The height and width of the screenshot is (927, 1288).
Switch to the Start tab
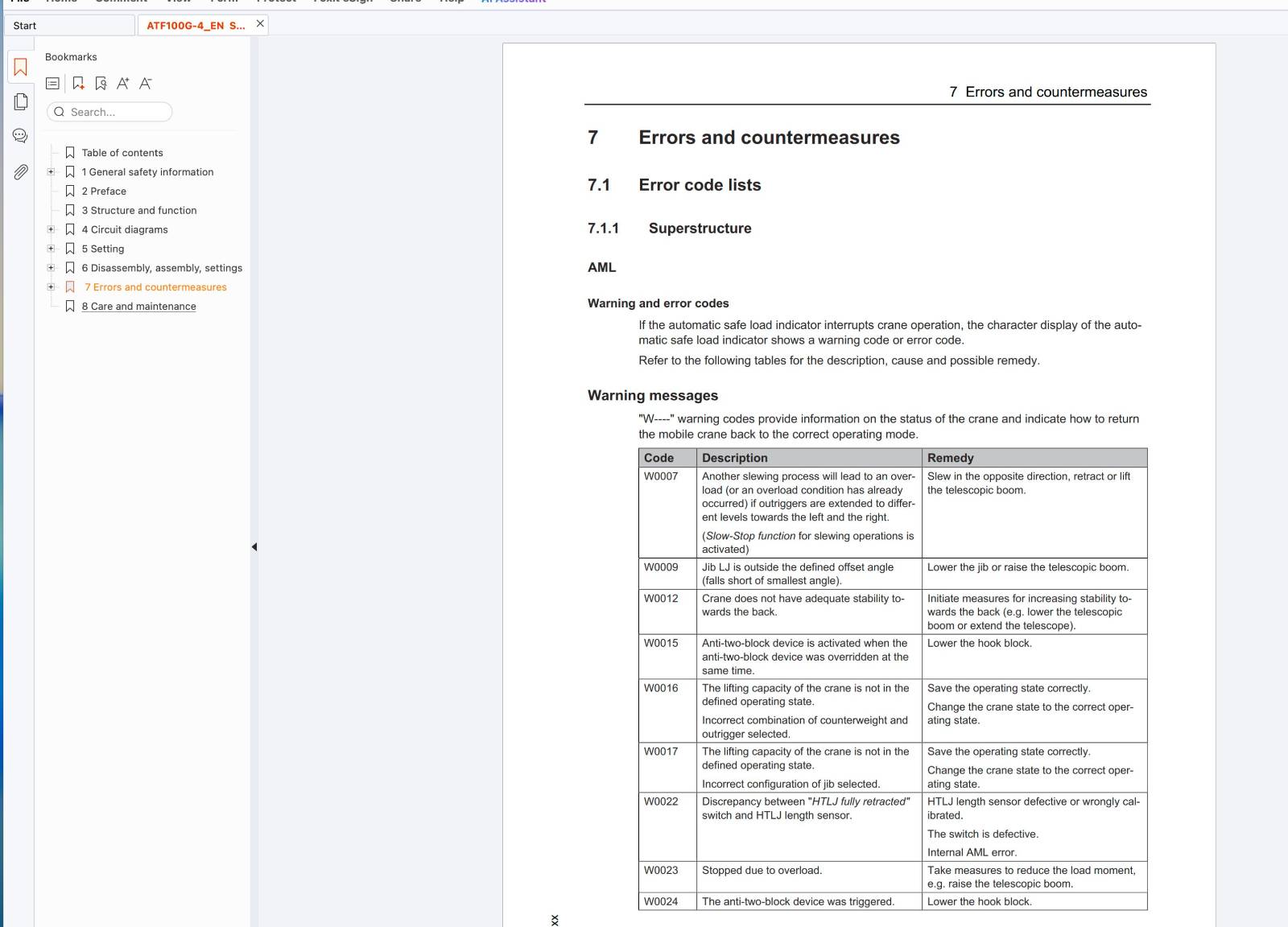[x=69, y=25]
